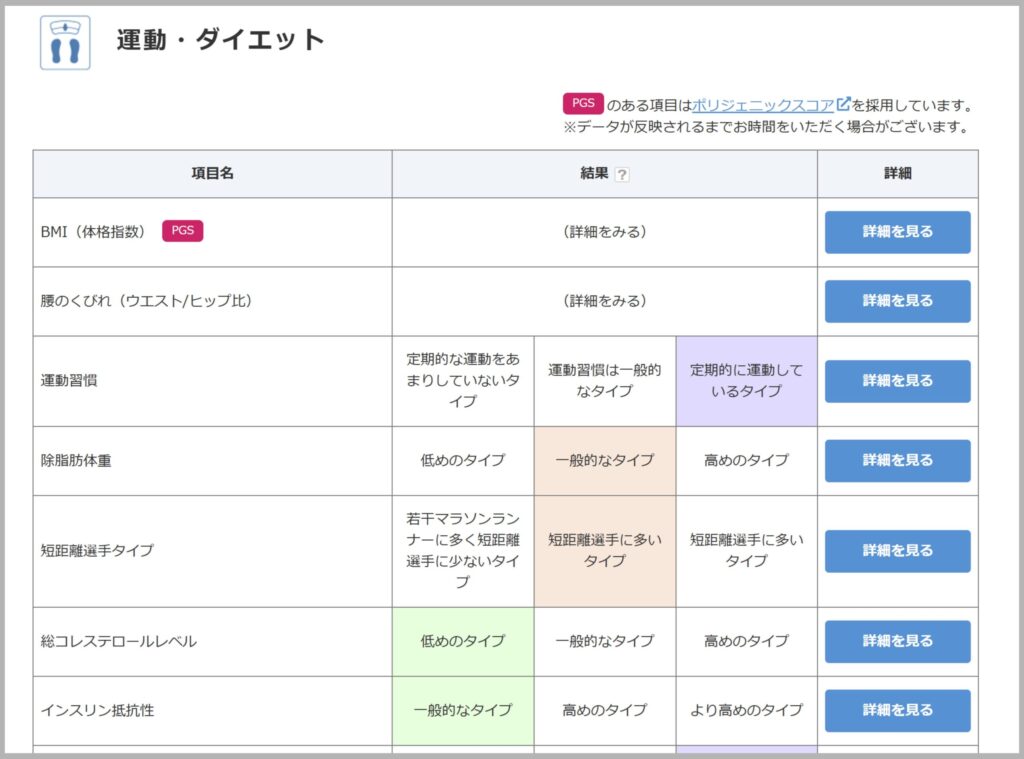
Task: Open 詳細を見る for 短距離選手タイプ row
Action: tap(897, 551)
